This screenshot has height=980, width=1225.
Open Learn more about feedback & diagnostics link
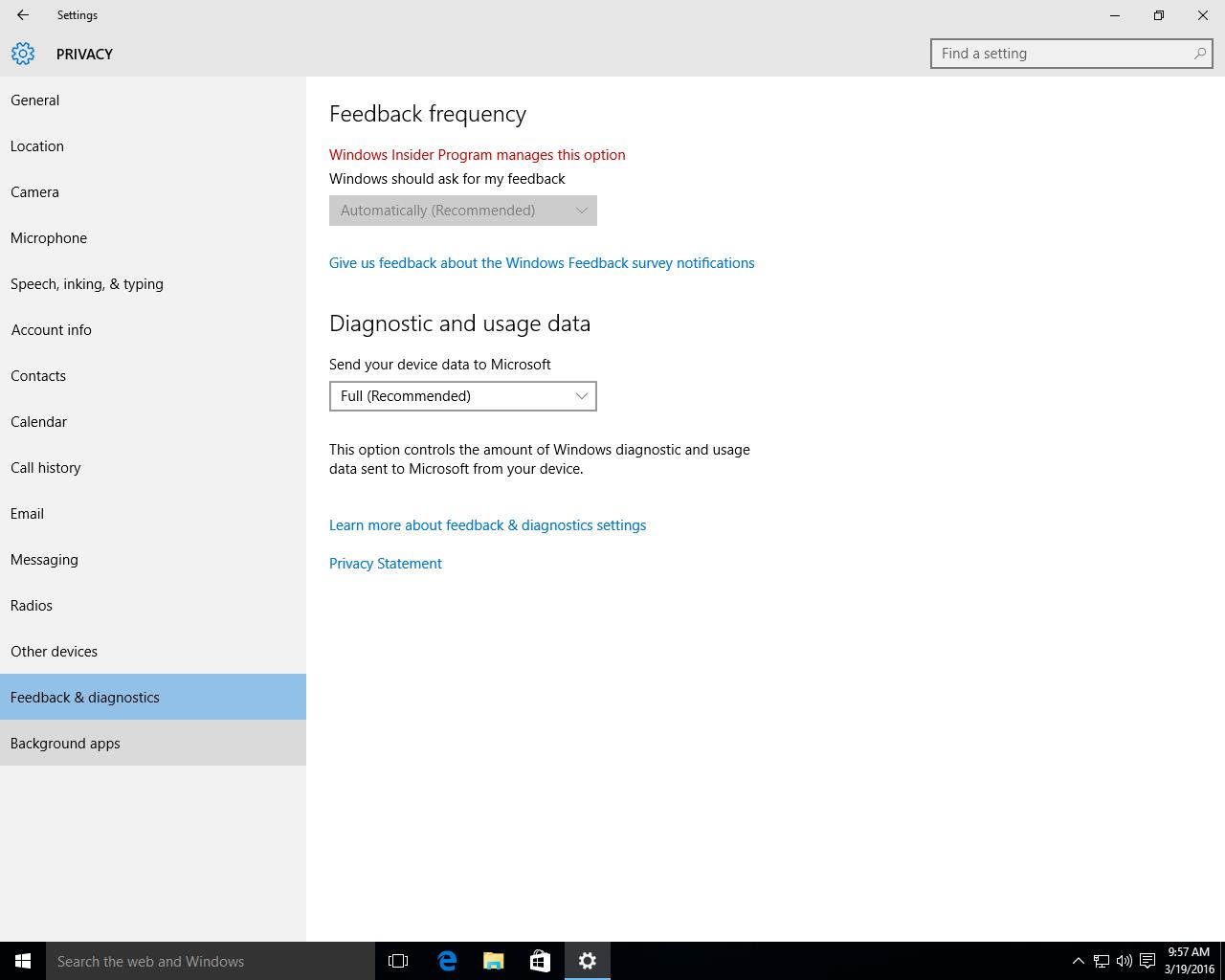[x=487, y=525]
